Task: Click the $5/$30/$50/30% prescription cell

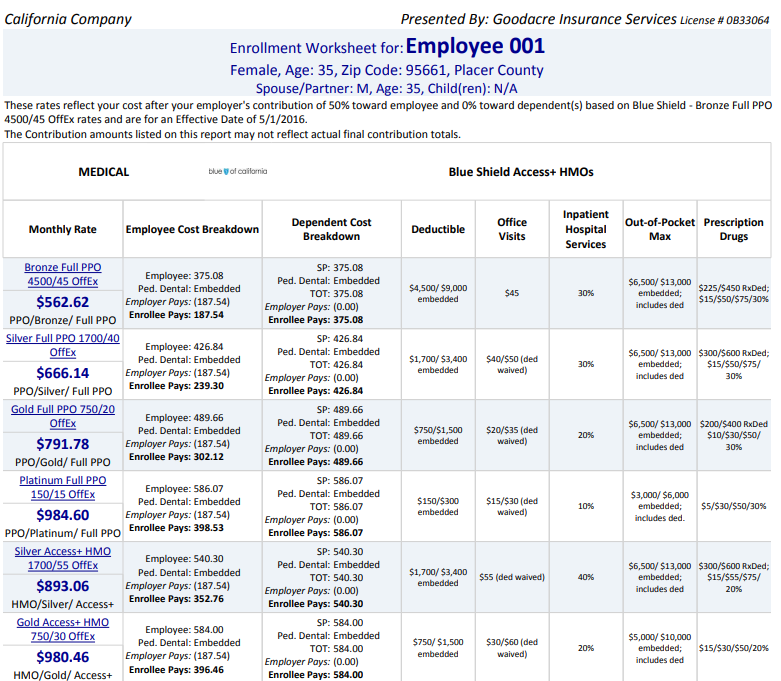Action: coord(734,506)
